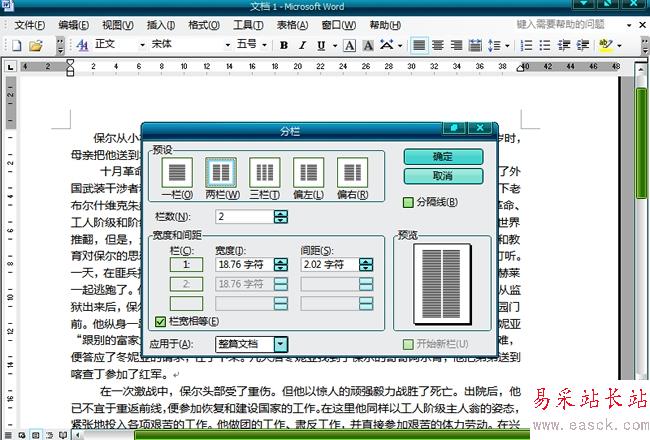Expand the line spacing dropdown arrow
Viewport: 650px width, 440px height.
click(x=507, y=45)
